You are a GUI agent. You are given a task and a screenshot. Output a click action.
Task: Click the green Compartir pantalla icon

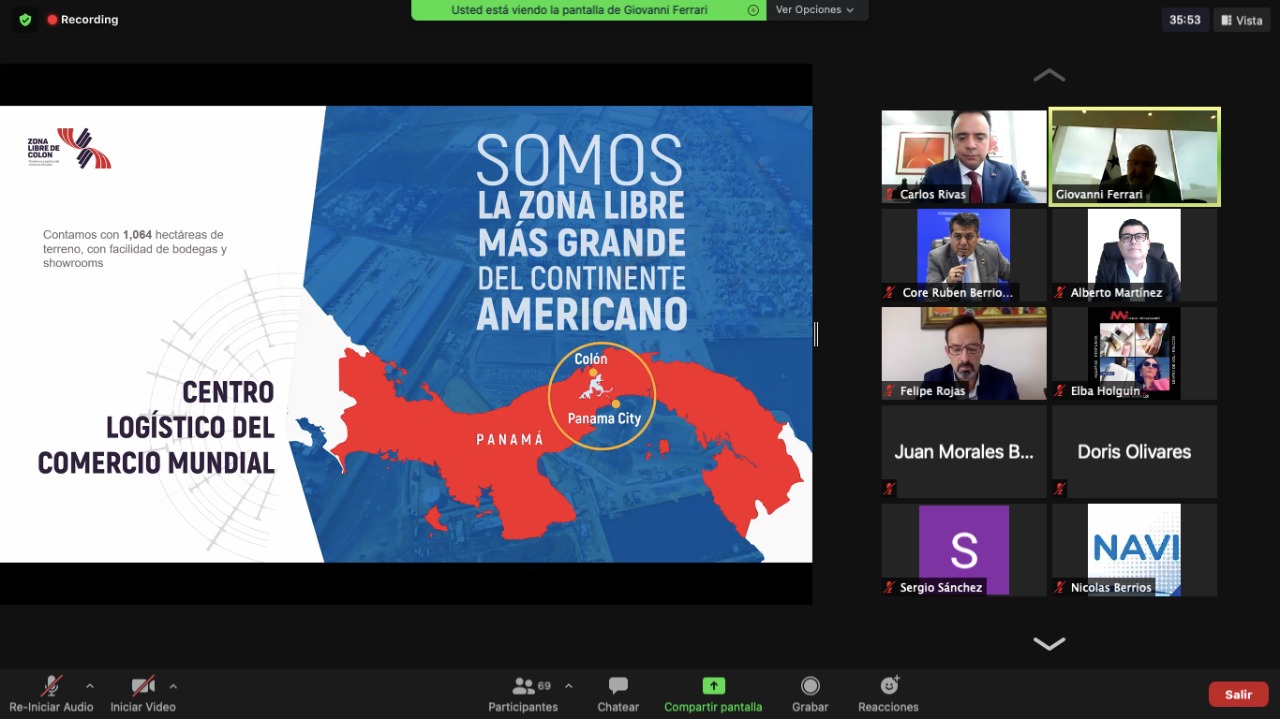tap(713, 686)
